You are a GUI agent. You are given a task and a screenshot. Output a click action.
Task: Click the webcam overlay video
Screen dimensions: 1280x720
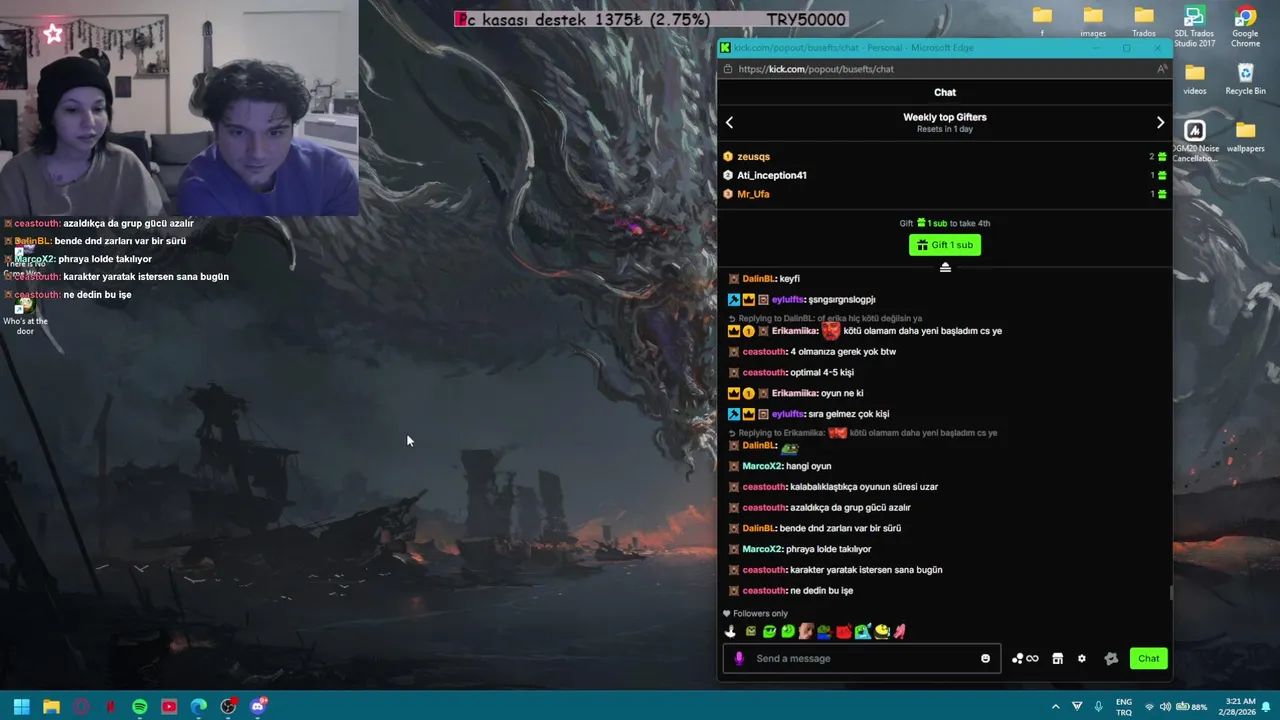(x=179, y=107)
